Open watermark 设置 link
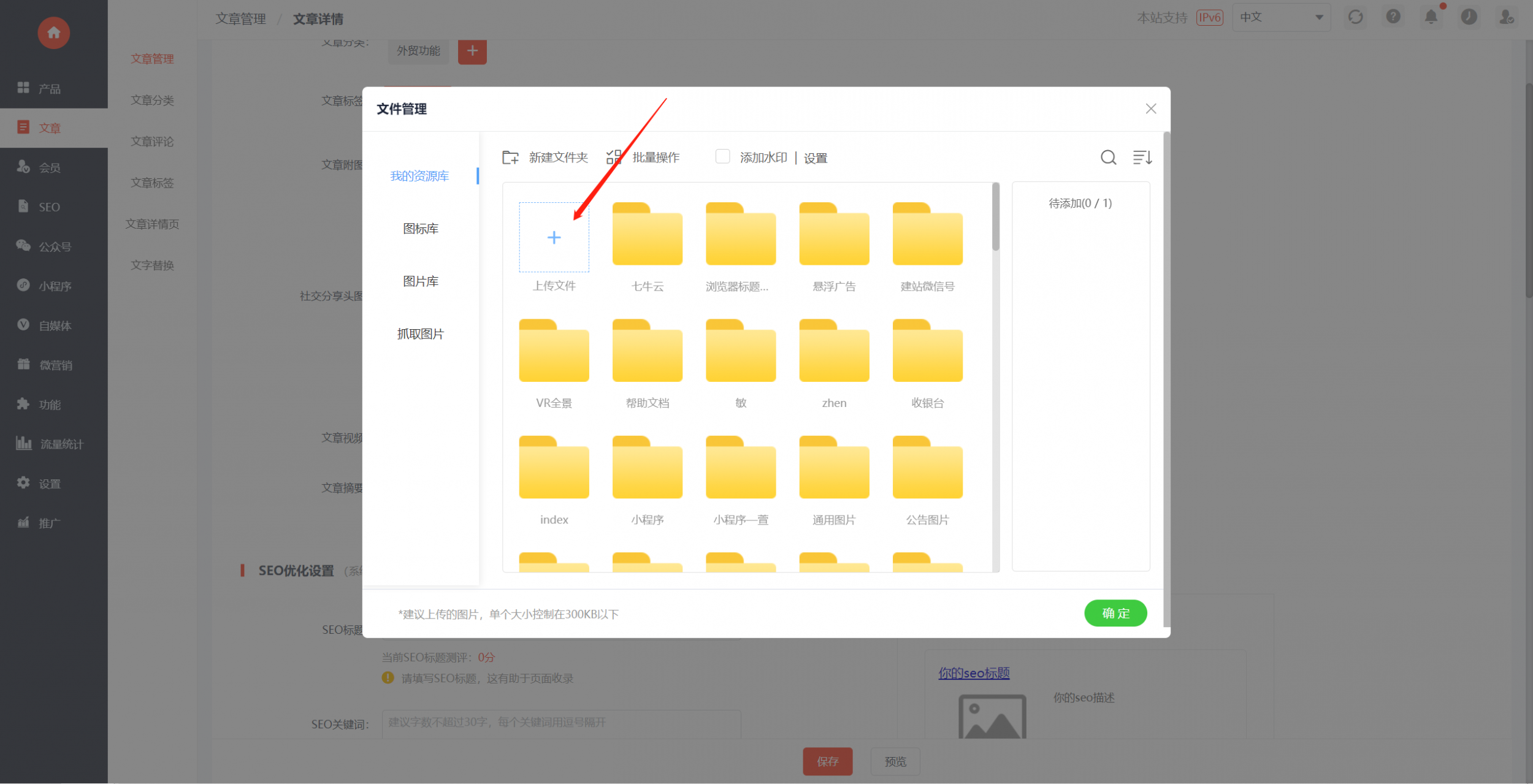1533x784 pixels. pyautogui.click(x=815, y=158)
